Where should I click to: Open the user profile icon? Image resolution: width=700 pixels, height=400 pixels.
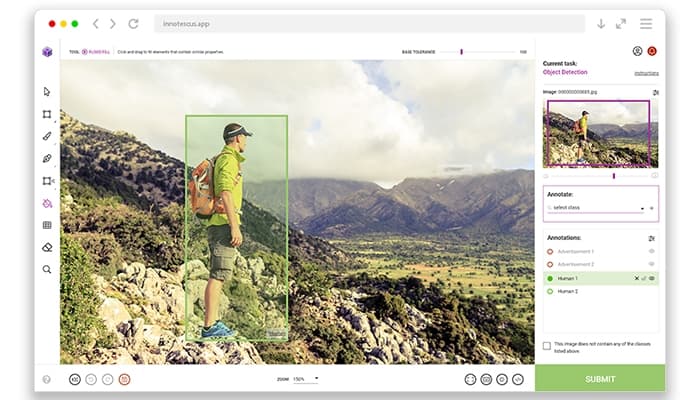(637, 51)
